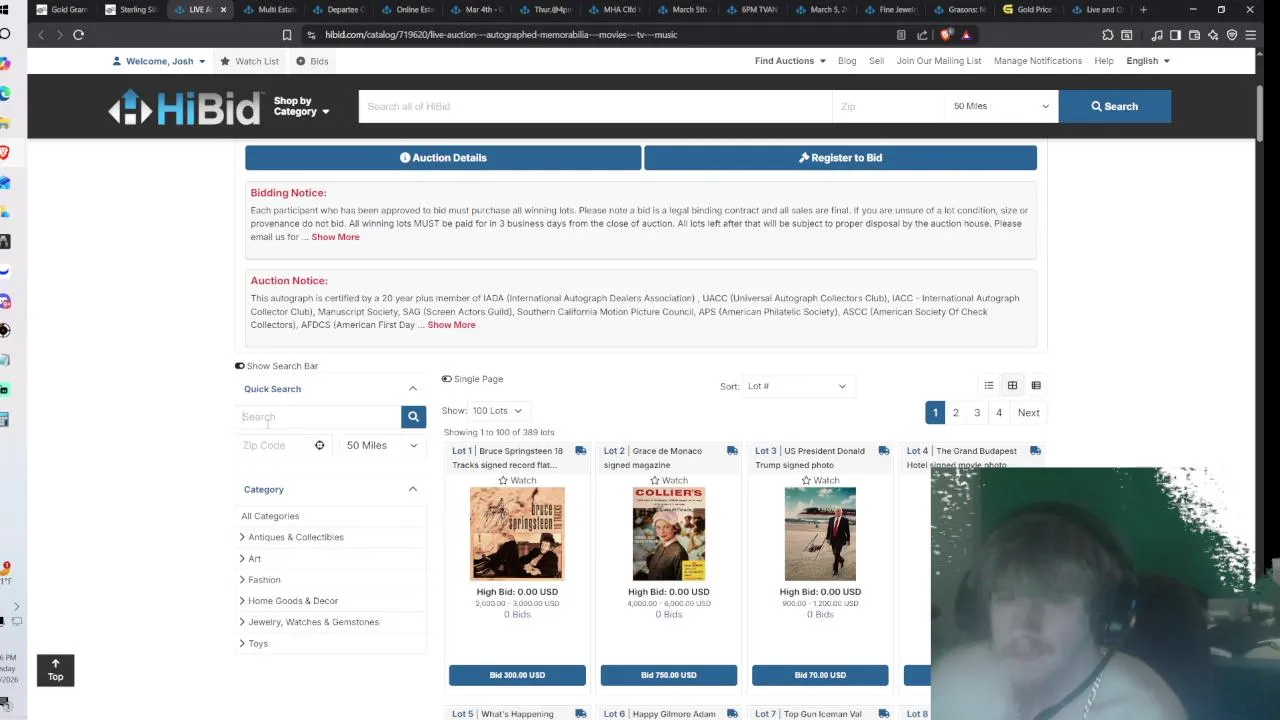The height and width of the screenshot is (720, 1280).
Task: Open the Find Auctions menu
Action: (x=790, y=61)
